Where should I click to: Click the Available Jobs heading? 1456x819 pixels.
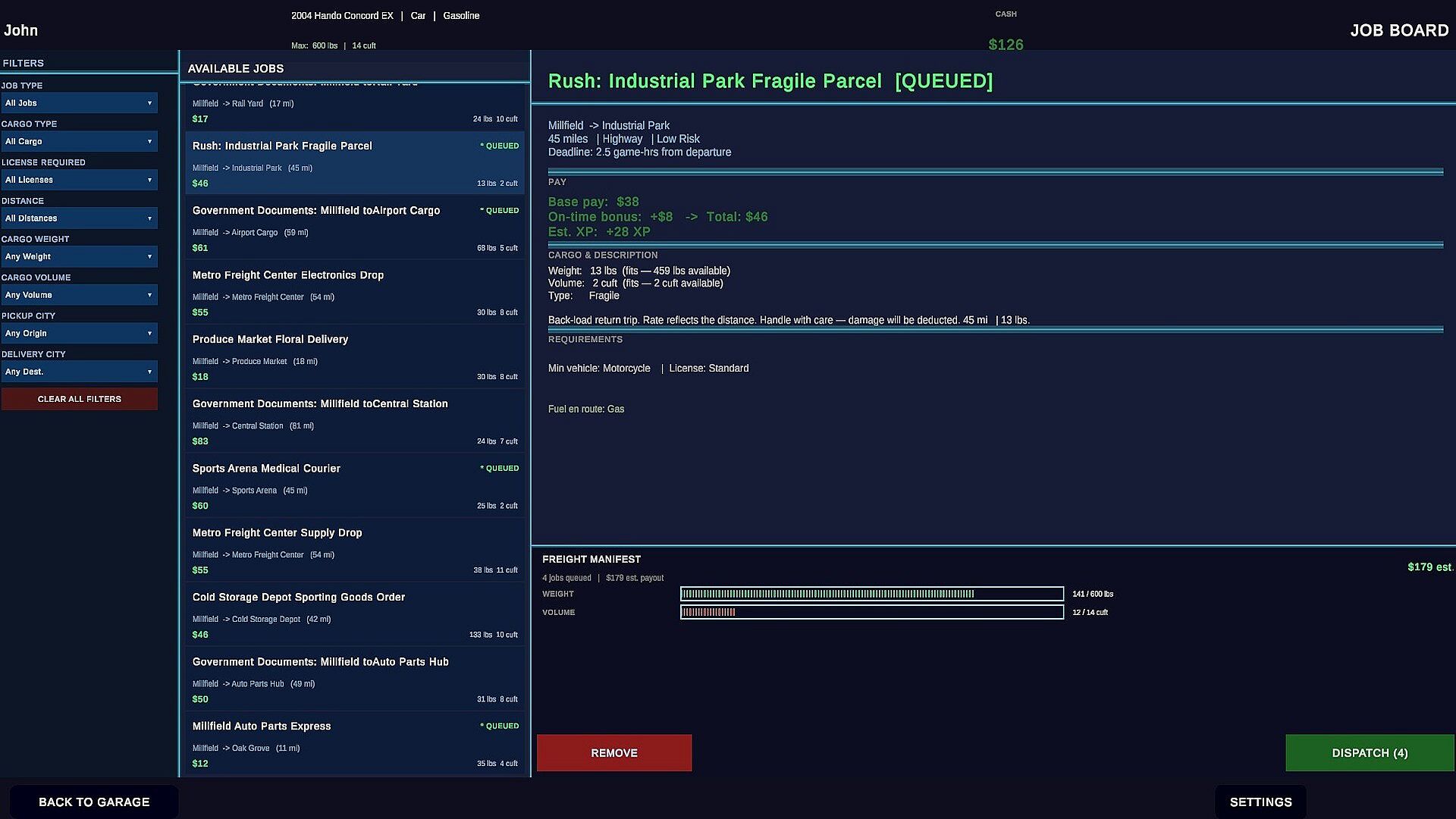(x=236, y=68)
